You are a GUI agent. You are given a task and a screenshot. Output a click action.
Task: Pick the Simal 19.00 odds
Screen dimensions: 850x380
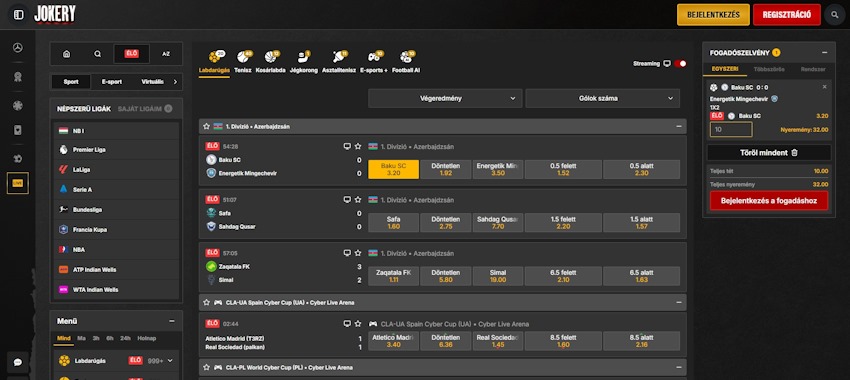(498, 276)
